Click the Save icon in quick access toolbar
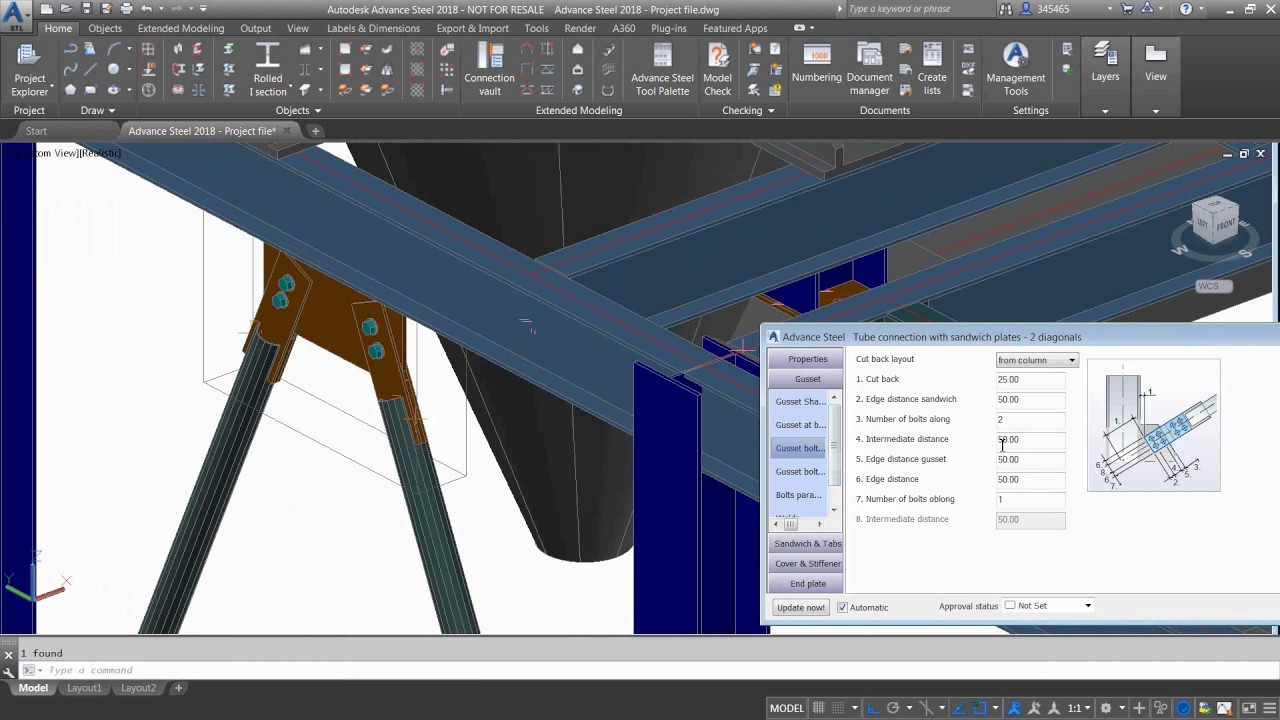The height and width of the screenshot is (720, 1280). pyautogui.click(x=86, y=9)
